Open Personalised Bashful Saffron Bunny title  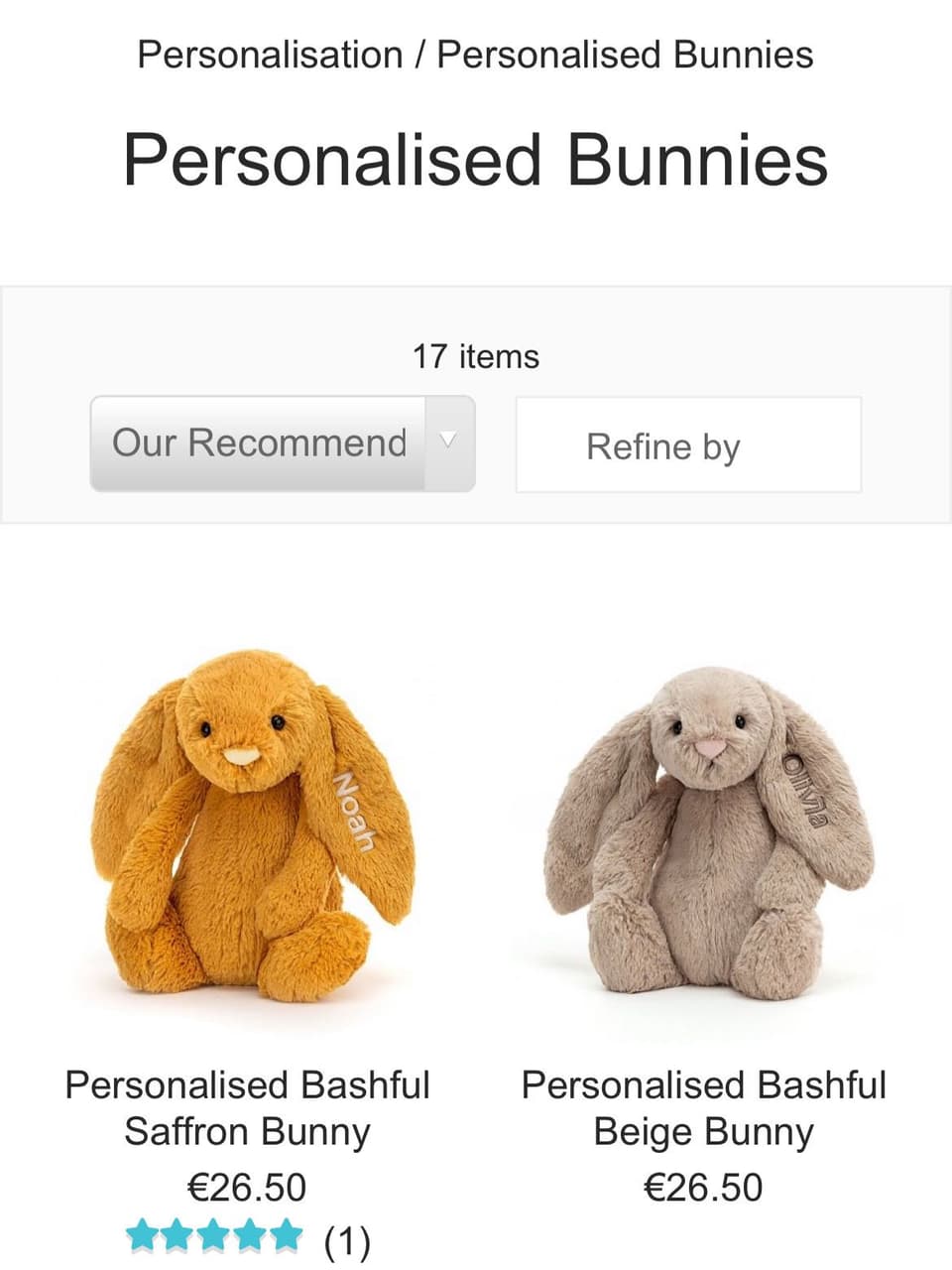coord(248,1107)
